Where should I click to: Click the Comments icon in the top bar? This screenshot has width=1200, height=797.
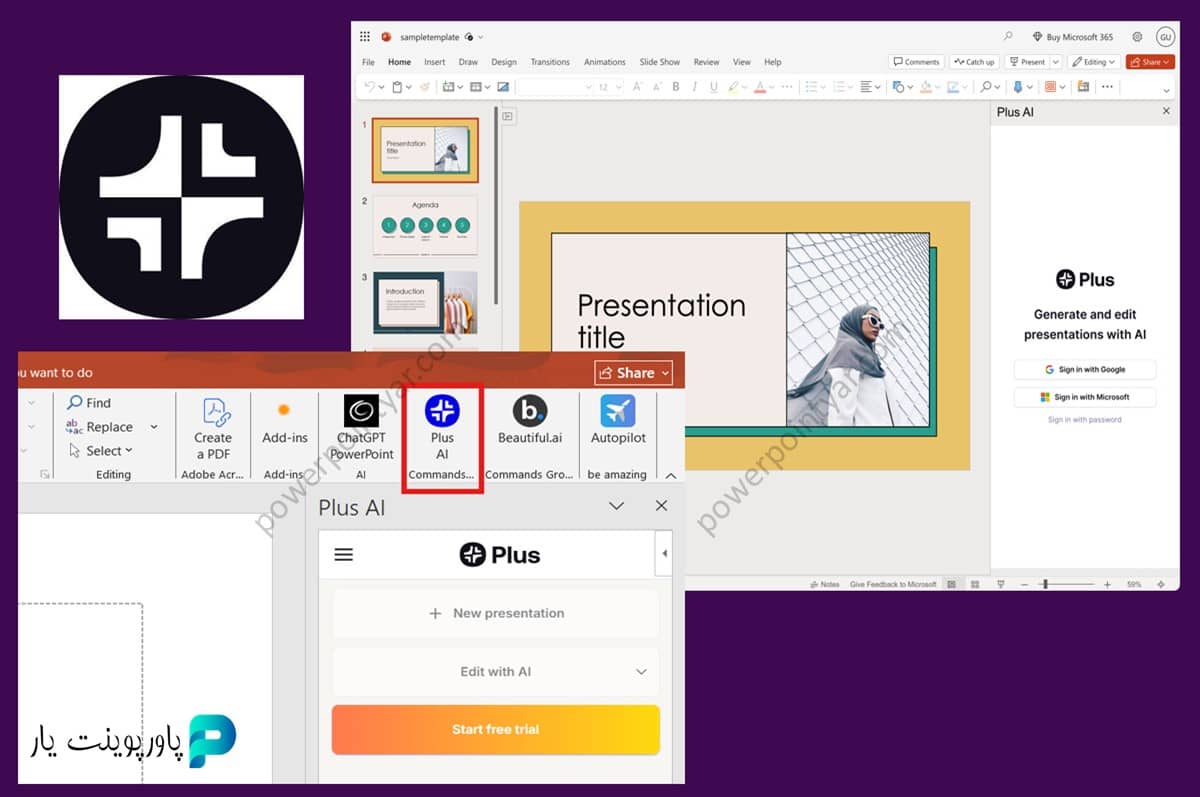click(915, 61)
